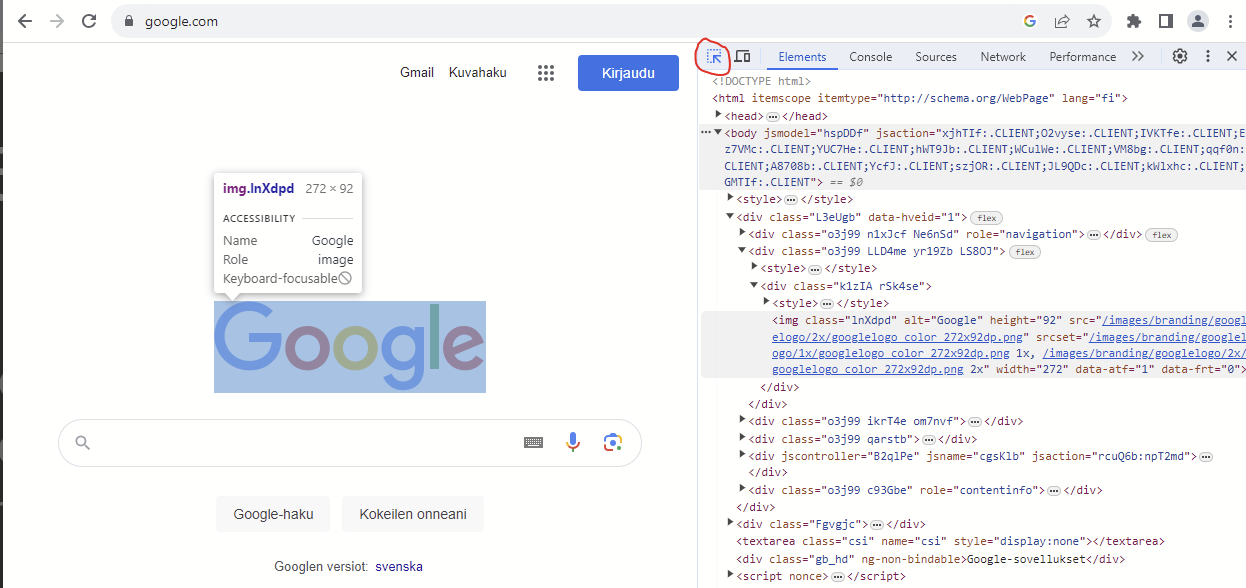
Task: Collapse the div o3j99 LLD4me node
Action: tap(742, 250)
